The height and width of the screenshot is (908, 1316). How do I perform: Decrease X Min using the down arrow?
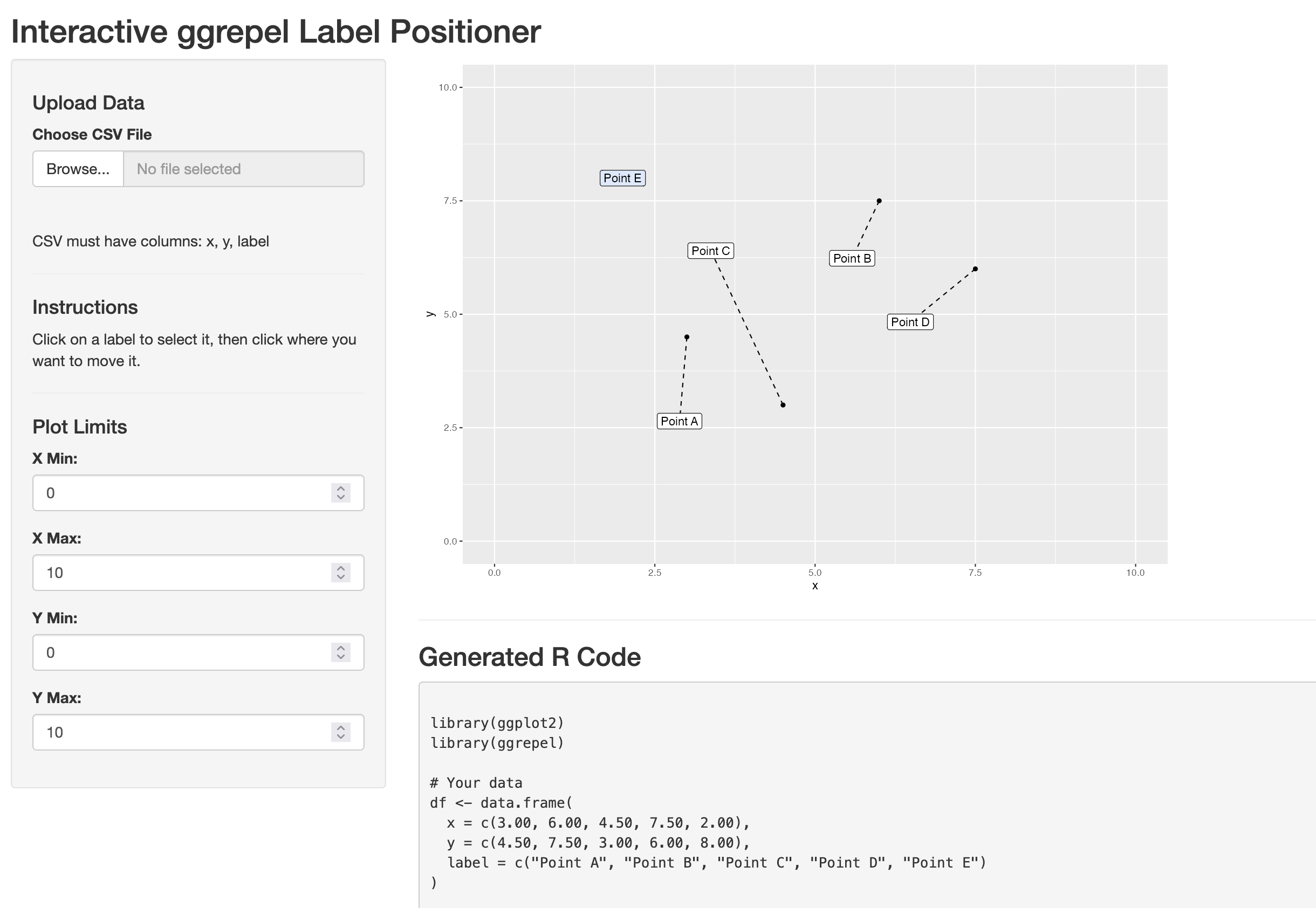pos(340,497)
